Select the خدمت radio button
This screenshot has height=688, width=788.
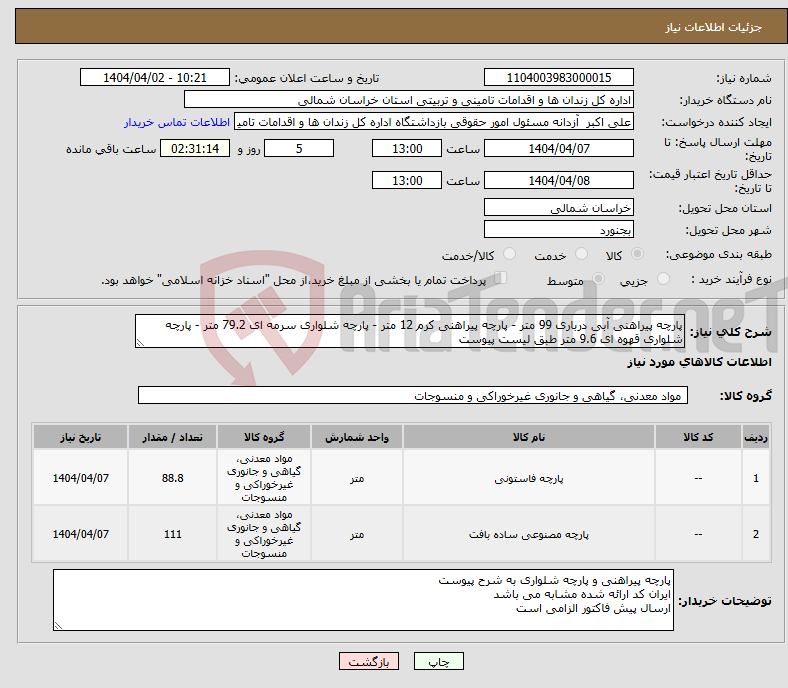tap(581, 254)
